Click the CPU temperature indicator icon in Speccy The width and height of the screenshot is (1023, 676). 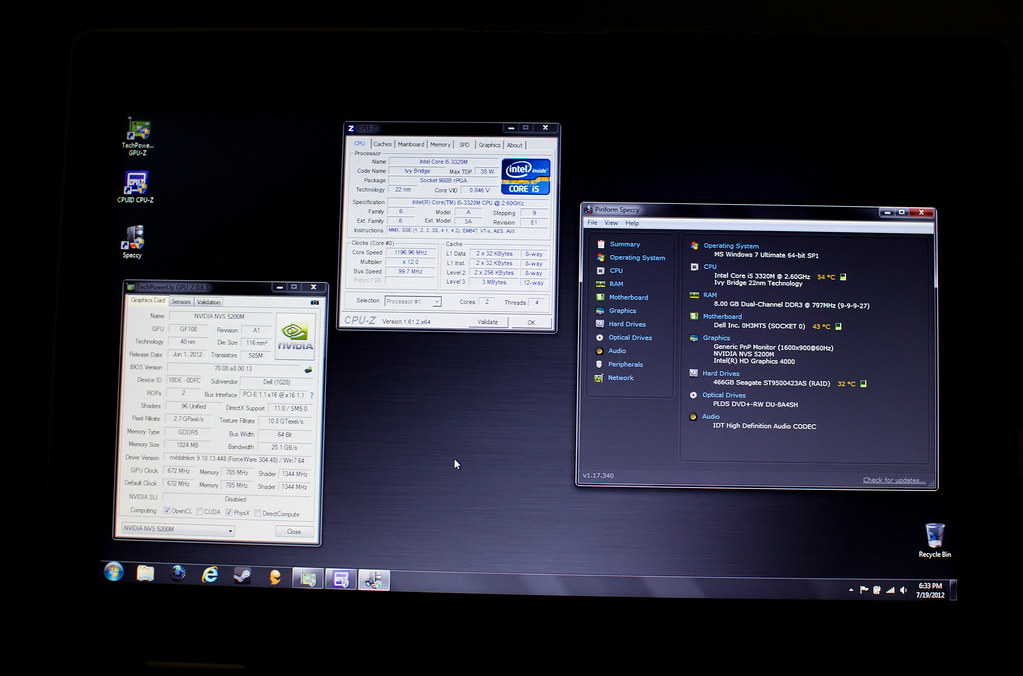click(x=843, y=277)
